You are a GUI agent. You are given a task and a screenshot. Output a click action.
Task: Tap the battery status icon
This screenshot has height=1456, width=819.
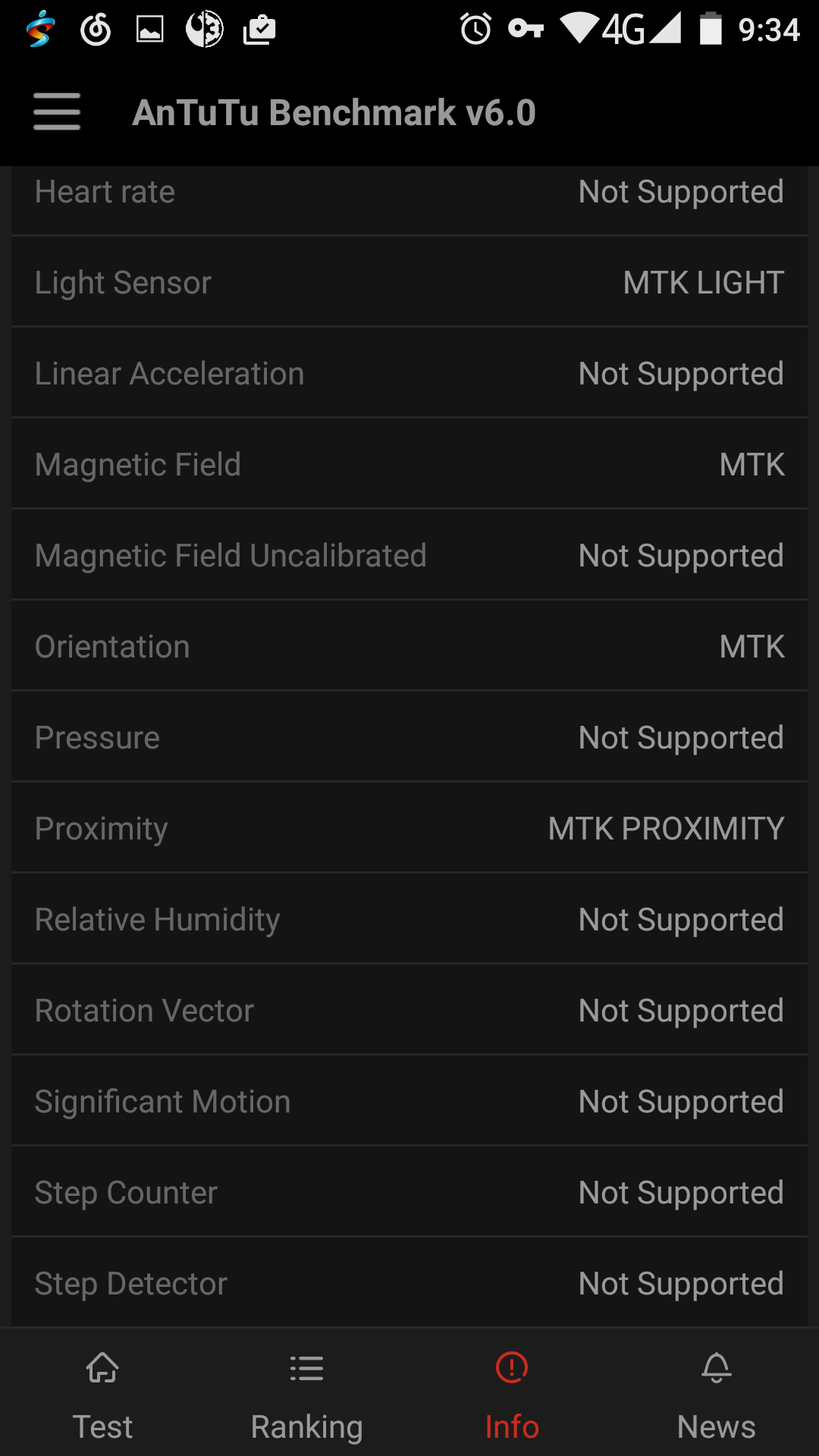tap(711, 30)
